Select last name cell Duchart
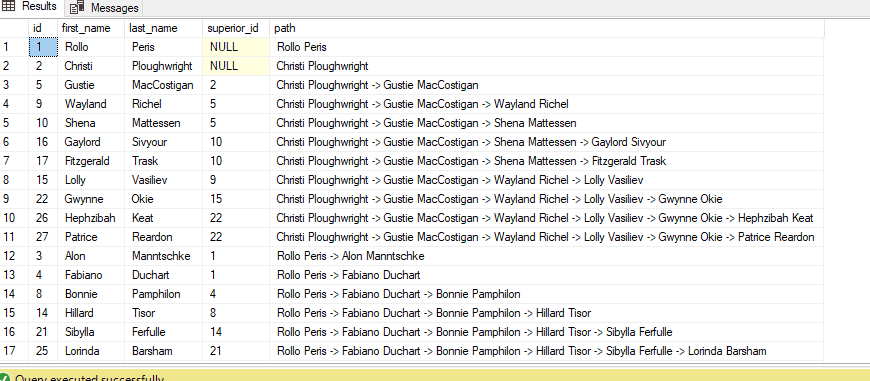Screen dimensions: 870x381 click(x=164, y=275)
